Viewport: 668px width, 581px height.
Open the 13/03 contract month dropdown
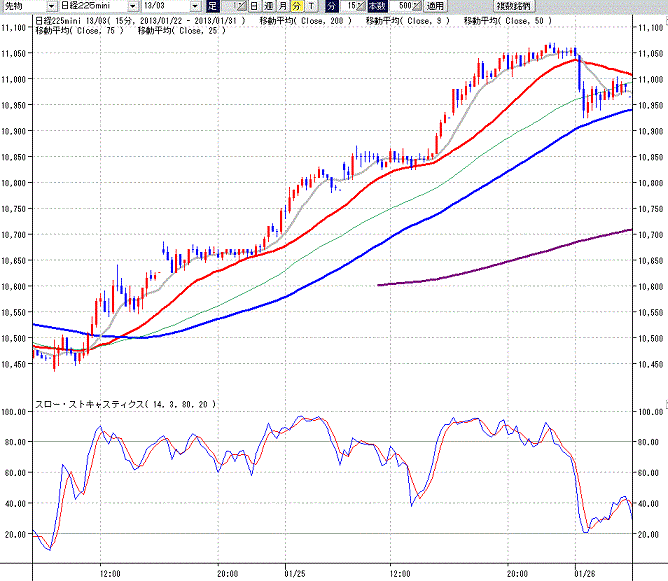click(196, 6)
